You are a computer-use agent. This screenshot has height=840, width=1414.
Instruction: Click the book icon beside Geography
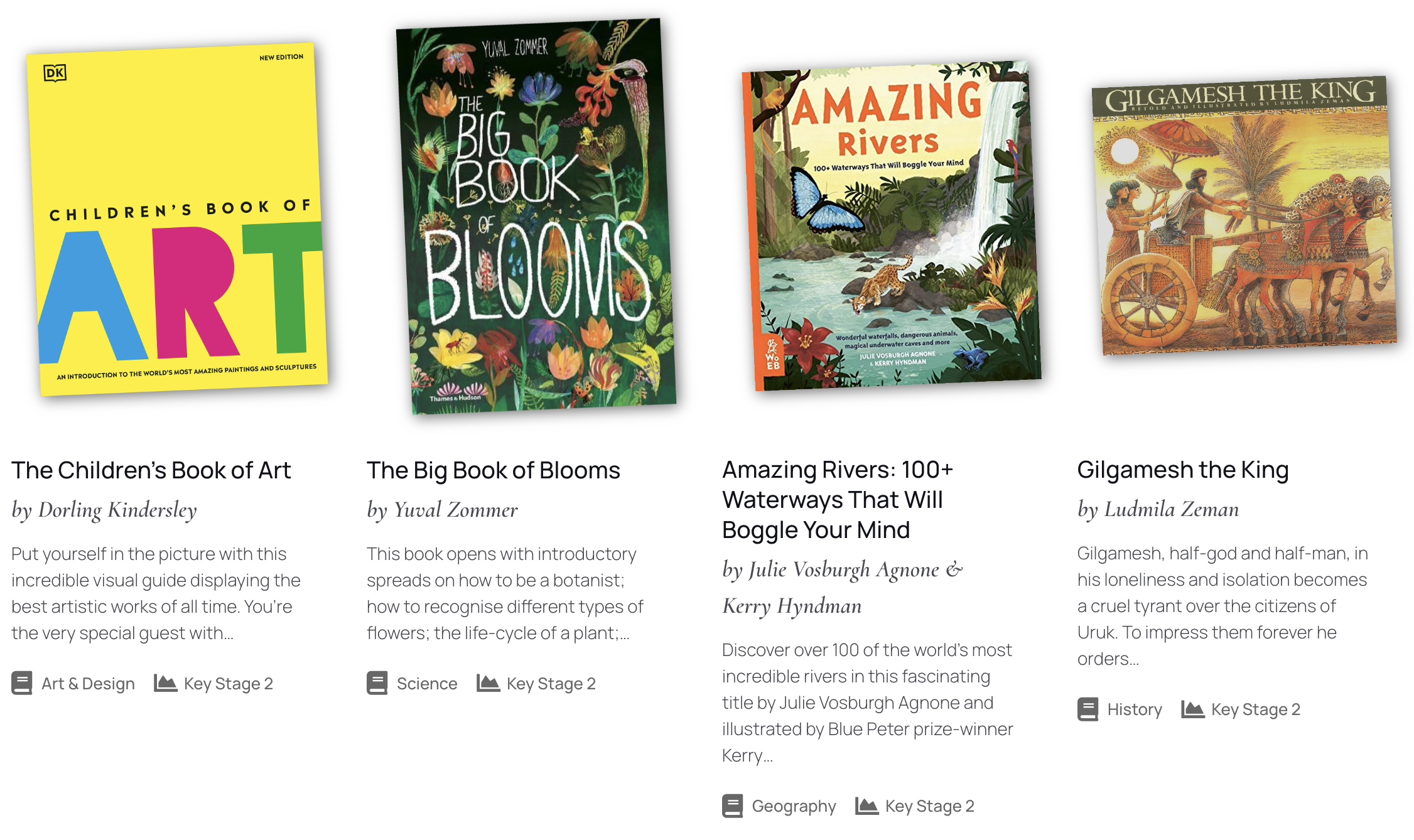coord(733,805)
